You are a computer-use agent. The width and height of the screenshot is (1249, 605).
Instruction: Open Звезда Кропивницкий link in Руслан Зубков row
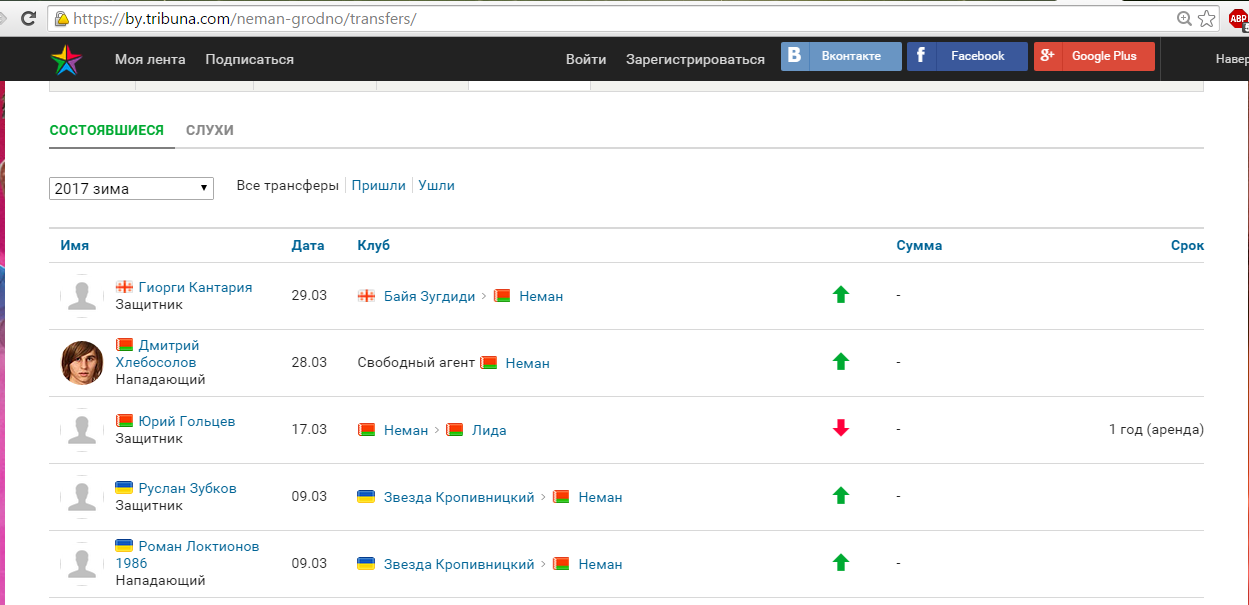pos(459,497)
